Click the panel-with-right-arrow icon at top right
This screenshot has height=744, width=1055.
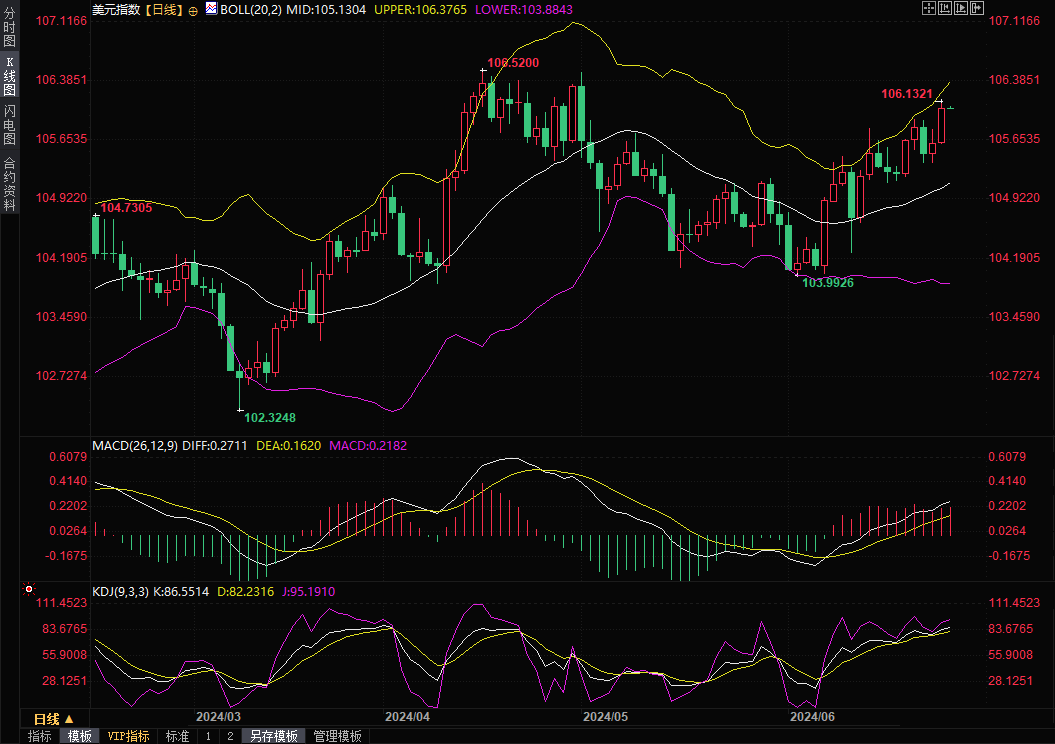pyautogui.click(x=977, y=8)
